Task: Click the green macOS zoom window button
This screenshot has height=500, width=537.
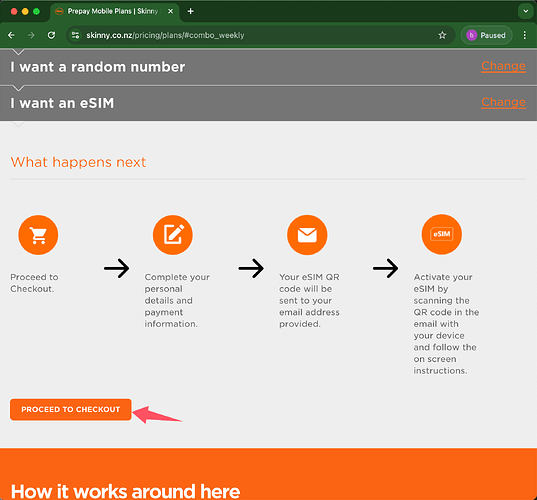Action: [36, 11]
